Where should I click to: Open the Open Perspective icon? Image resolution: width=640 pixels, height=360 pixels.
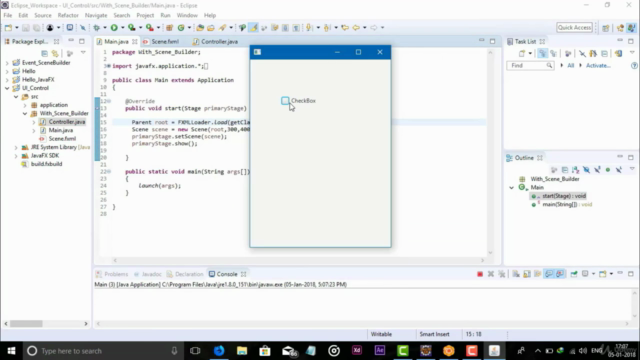click(x=606, y=28)
